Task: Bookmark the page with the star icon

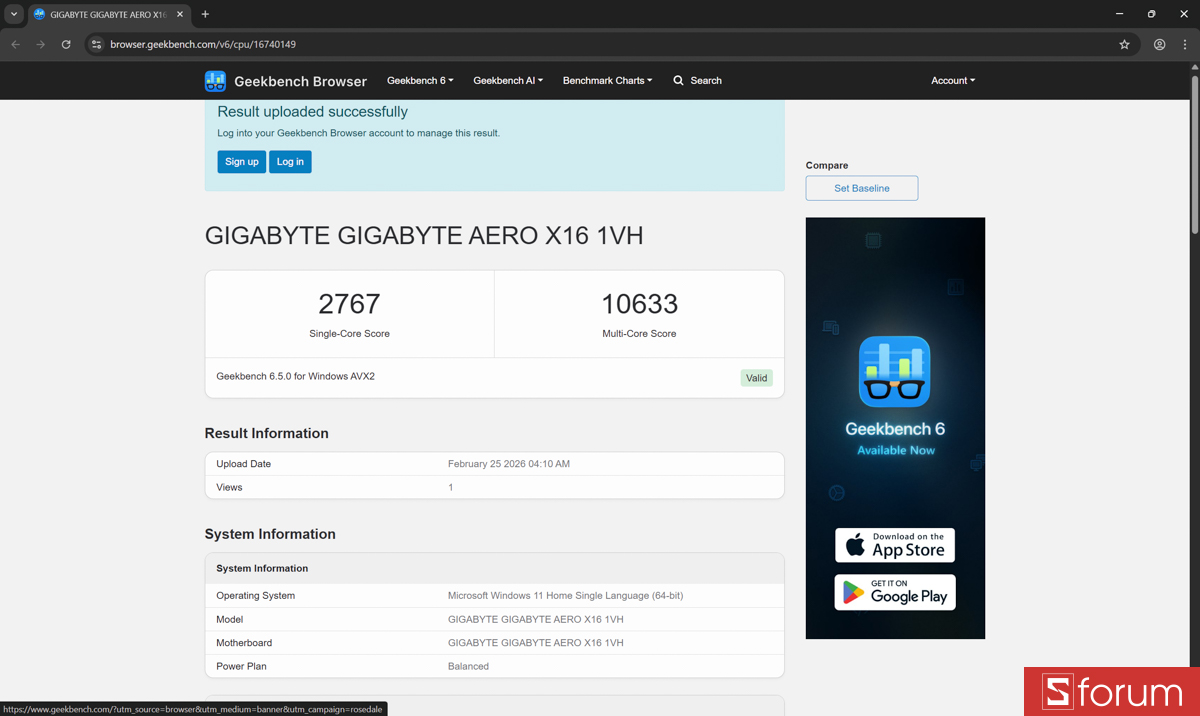Action: (x=1124, y=44)
